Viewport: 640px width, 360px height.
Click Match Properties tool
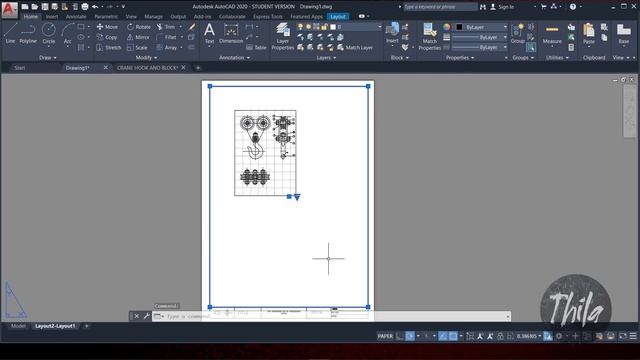click(429, 37)
